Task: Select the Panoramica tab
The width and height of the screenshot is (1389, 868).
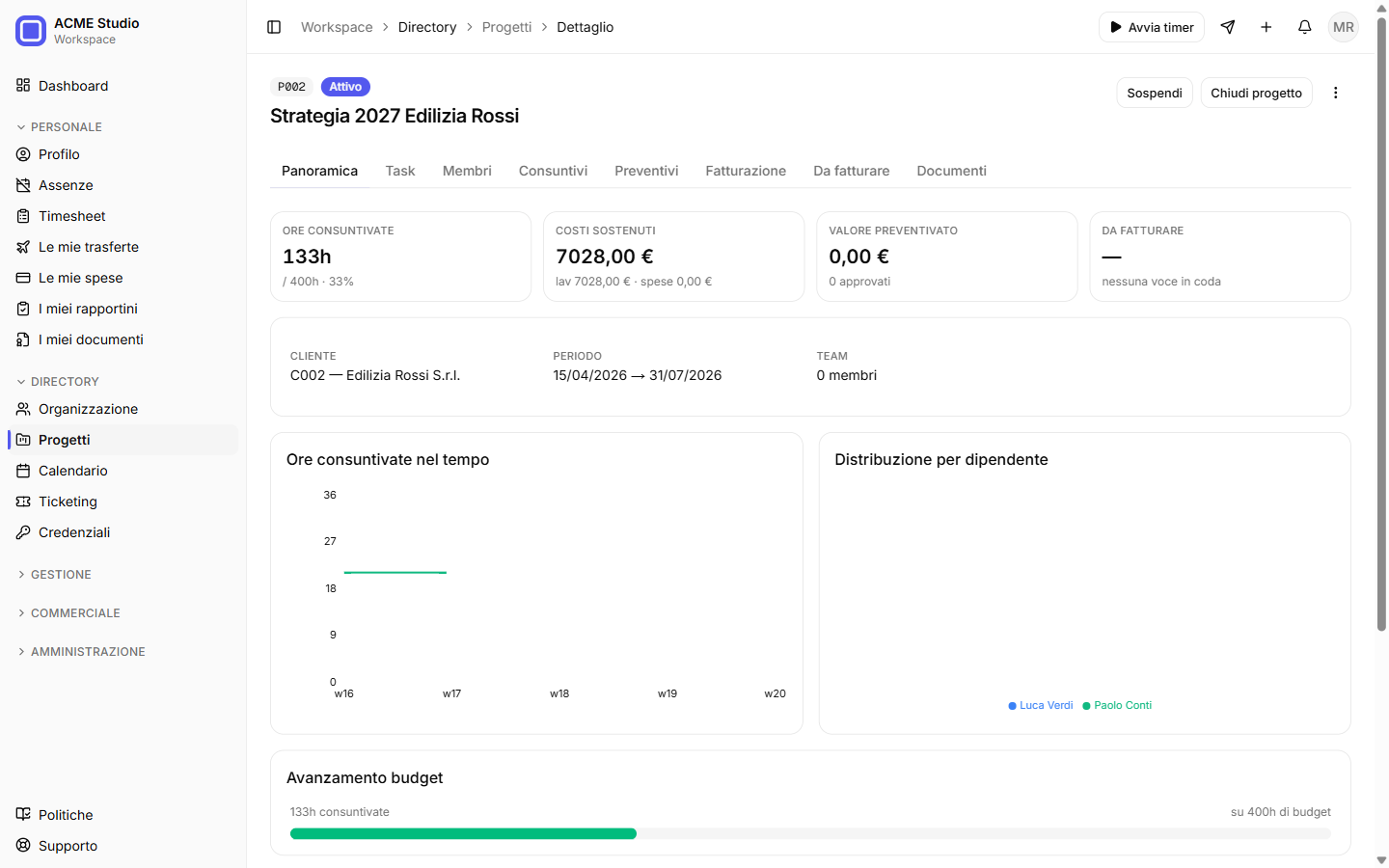Action: pyautogui.click(x=319, y=171)
